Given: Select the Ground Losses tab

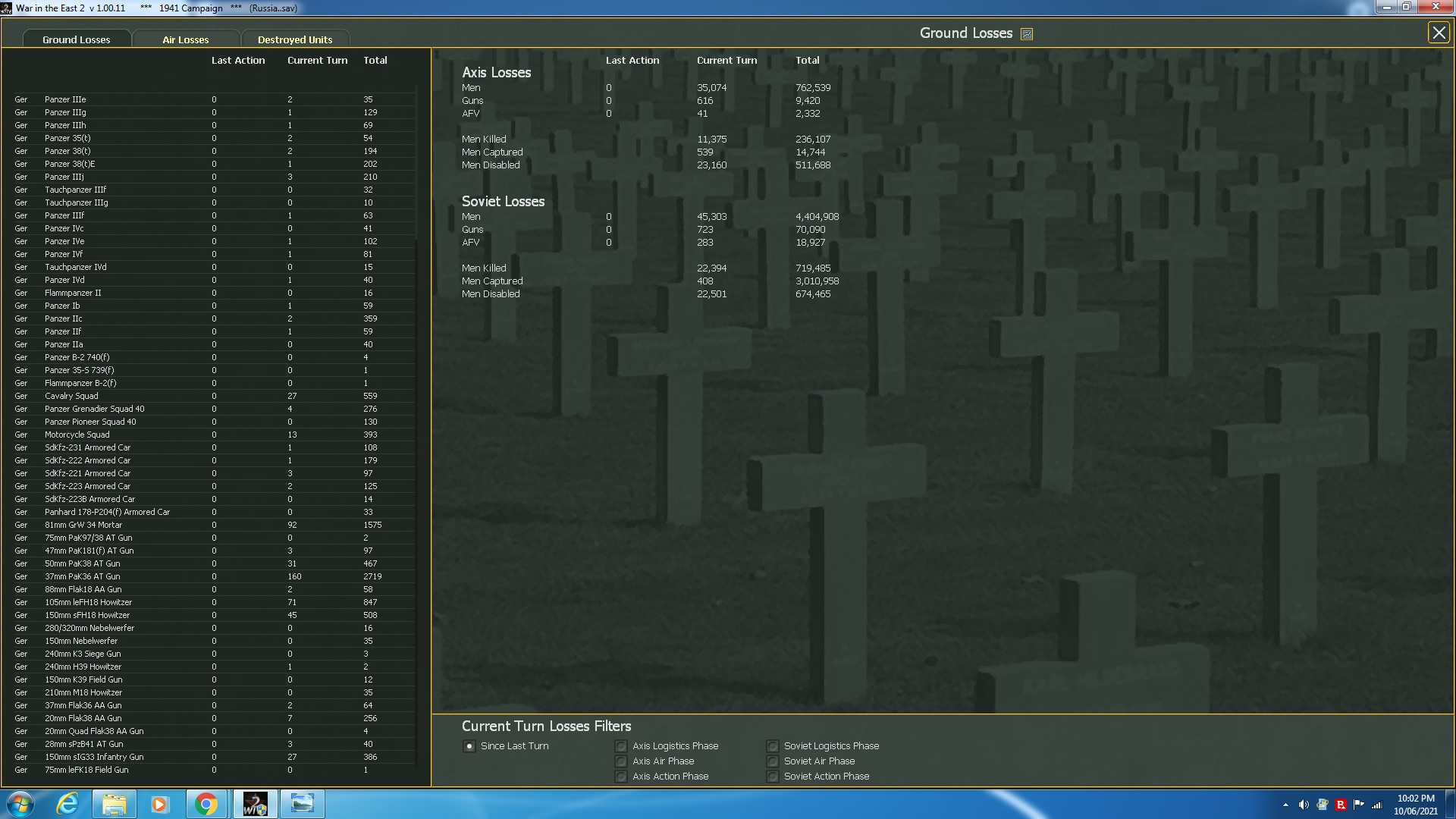Looking at the screenshot, I should [x=76, y=39].
